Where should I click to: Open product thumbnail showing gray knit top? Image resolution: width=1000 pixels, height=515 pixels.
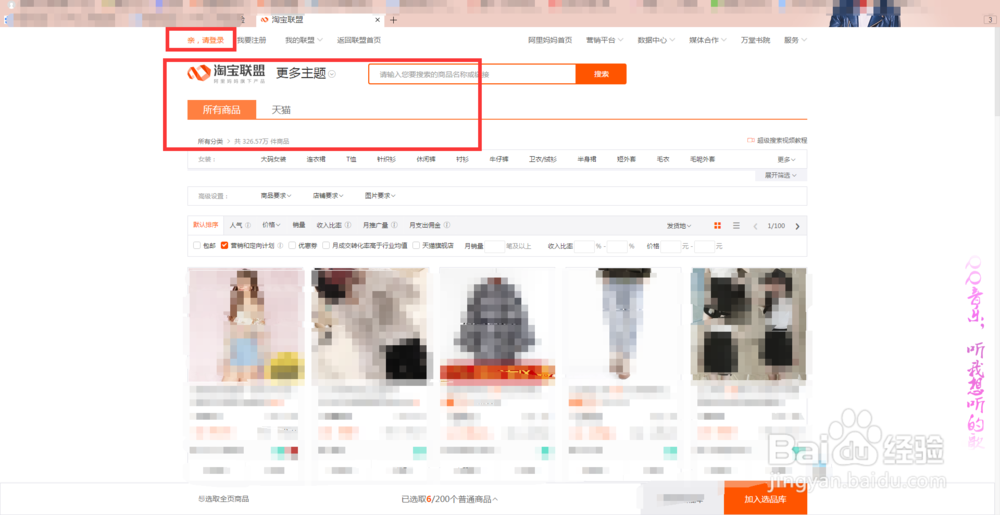pos(497,324)
